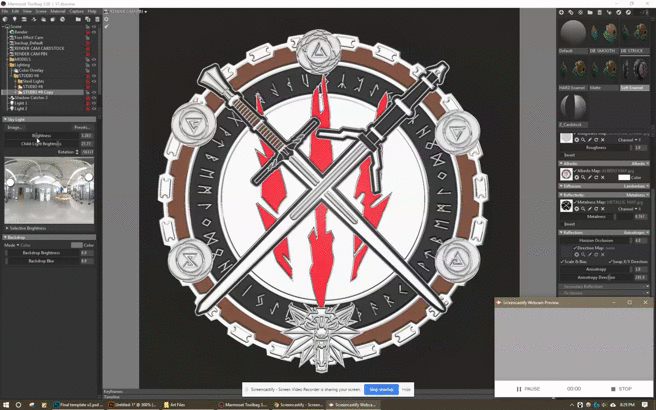
Task: Click the Anisotropy Direction slider
Action: pyautogui.click(x=596, y=277)
